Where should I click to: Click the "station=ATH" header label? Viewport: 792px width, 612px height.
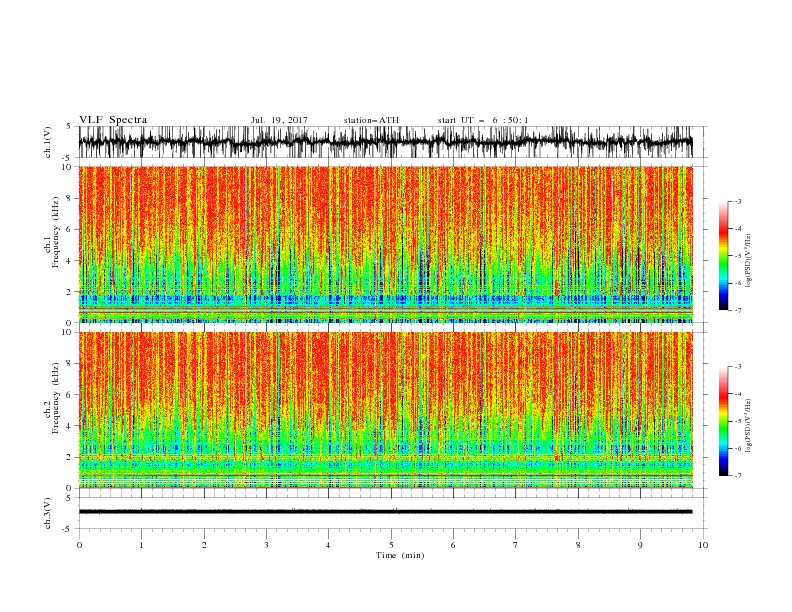371,120
